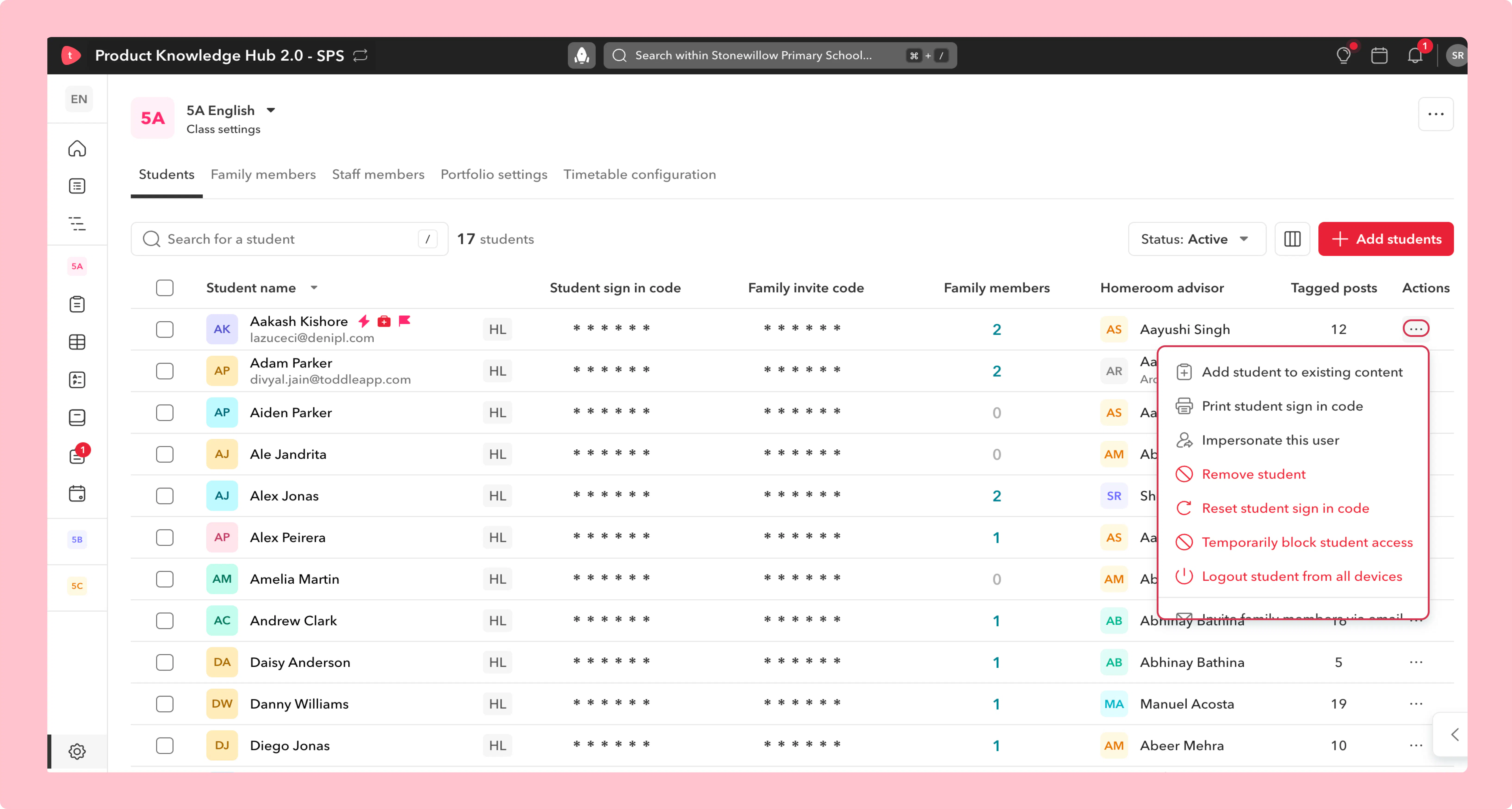Switch to Family members tab
This screenshot has width=1512, height=809.
(263, 174)
